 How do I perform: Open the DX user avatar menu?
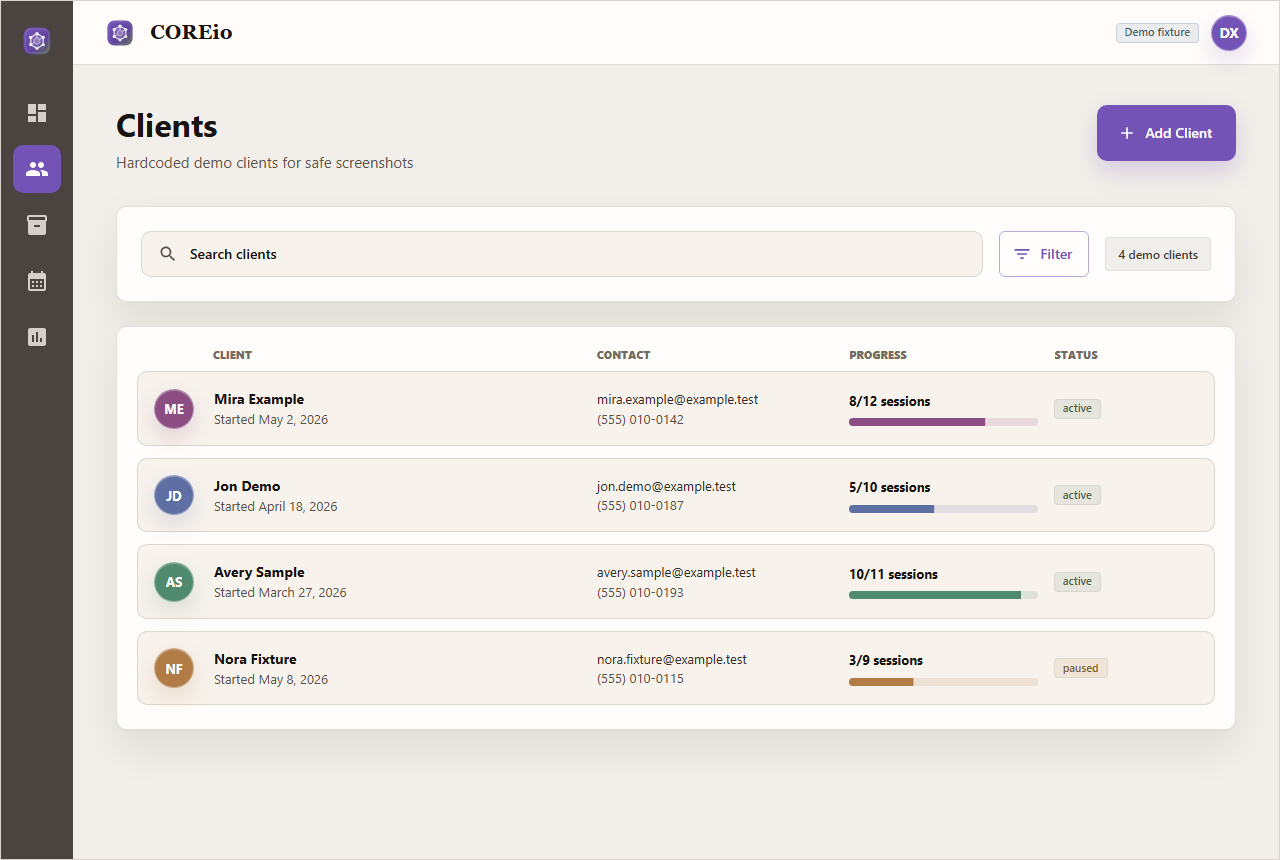(1229, 33)
